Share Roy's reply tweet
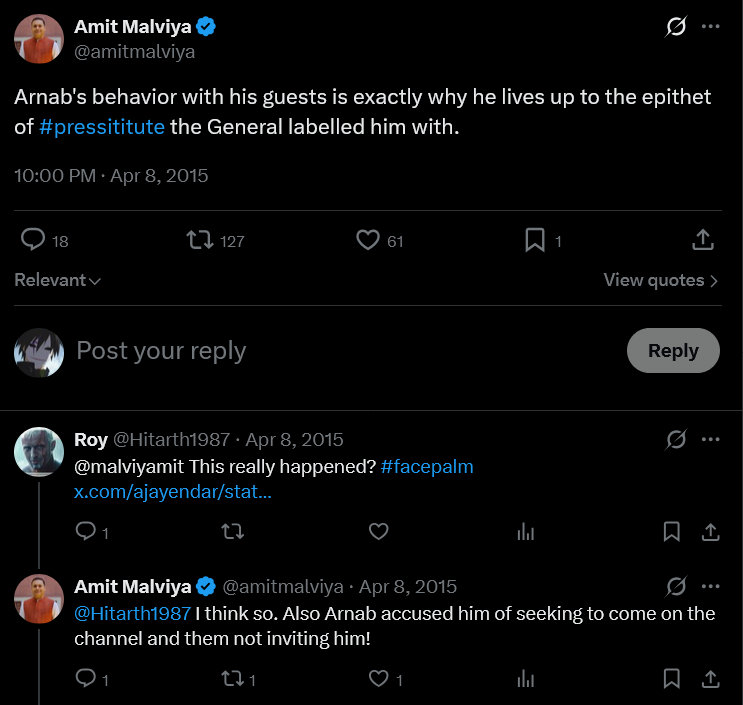This screenshot has height=705, width=743. [x=710, y=532]
